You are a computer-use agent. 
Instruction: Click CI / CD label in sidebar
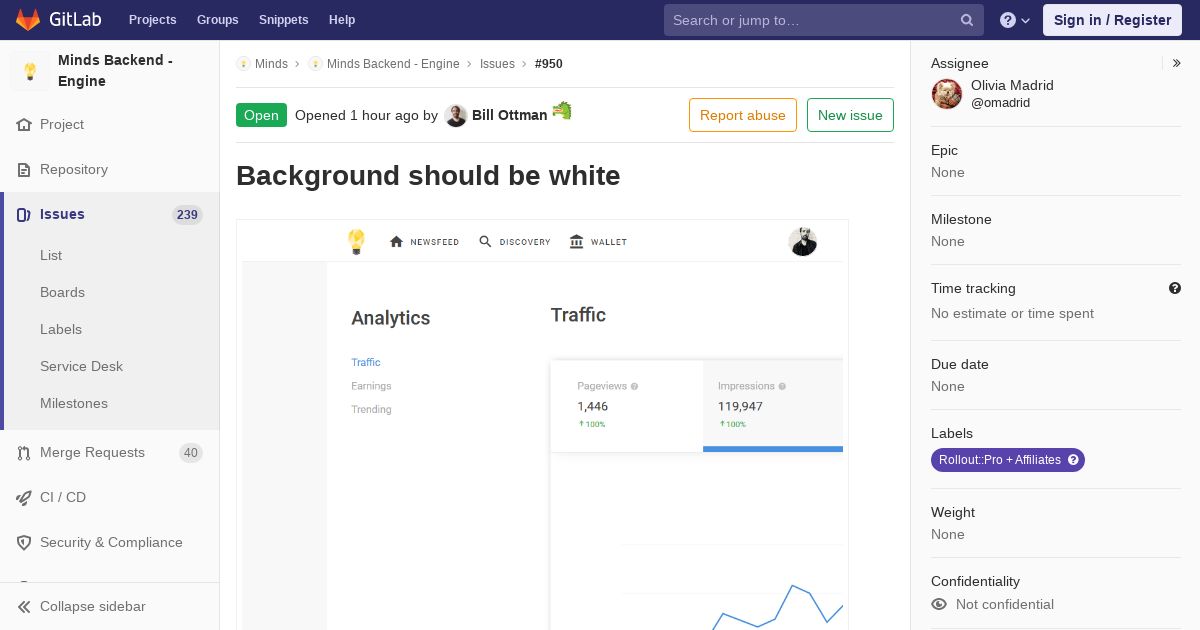point(63,498)
